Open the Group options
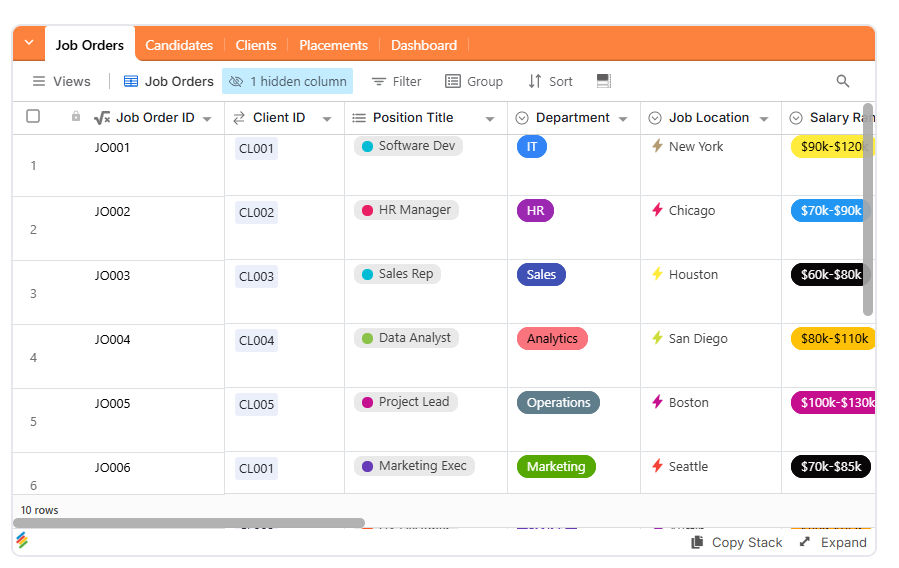 coord(474,81)
